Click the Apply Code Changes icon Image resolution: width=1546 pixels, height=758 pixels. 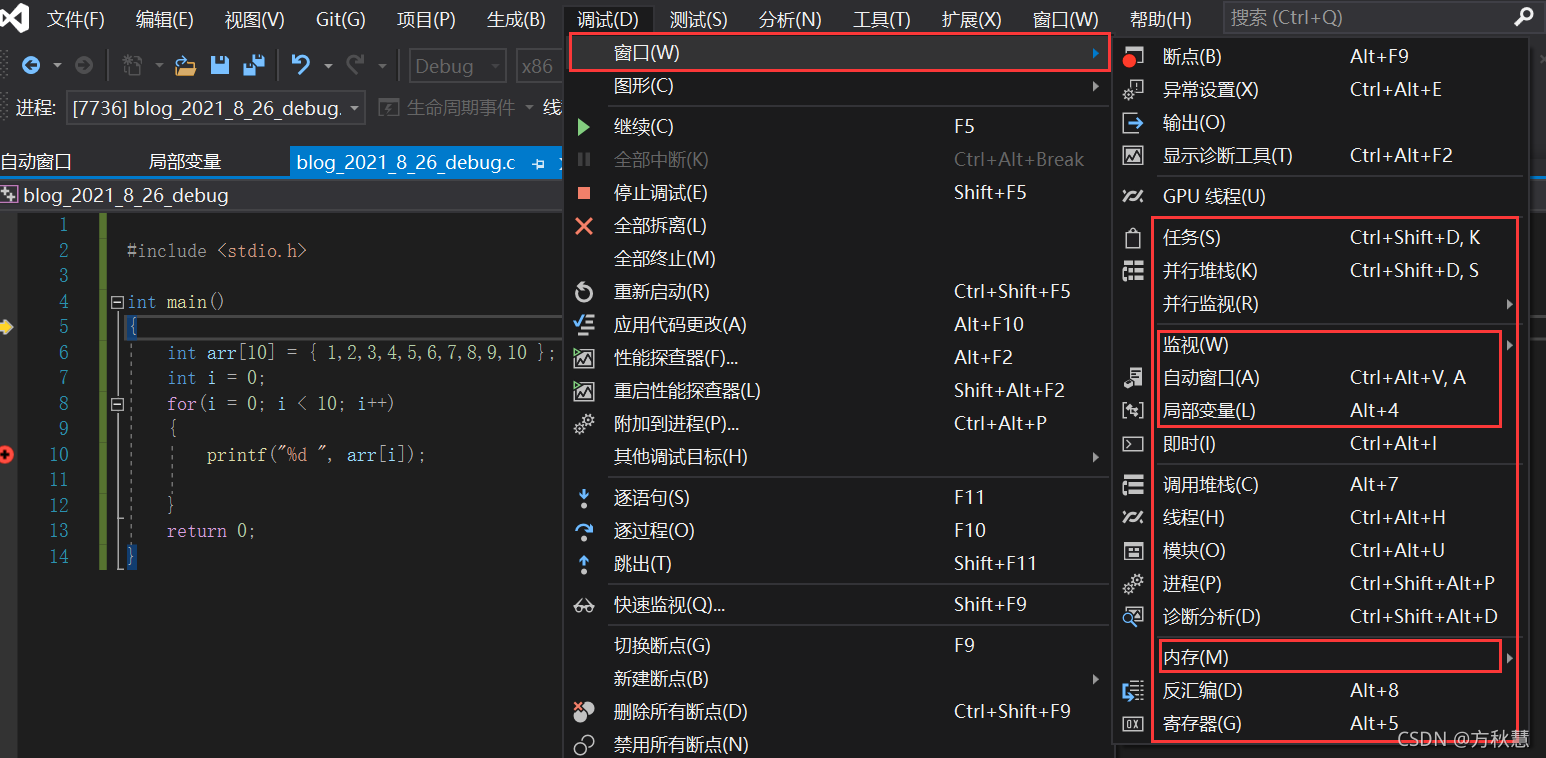coord(584,325)
